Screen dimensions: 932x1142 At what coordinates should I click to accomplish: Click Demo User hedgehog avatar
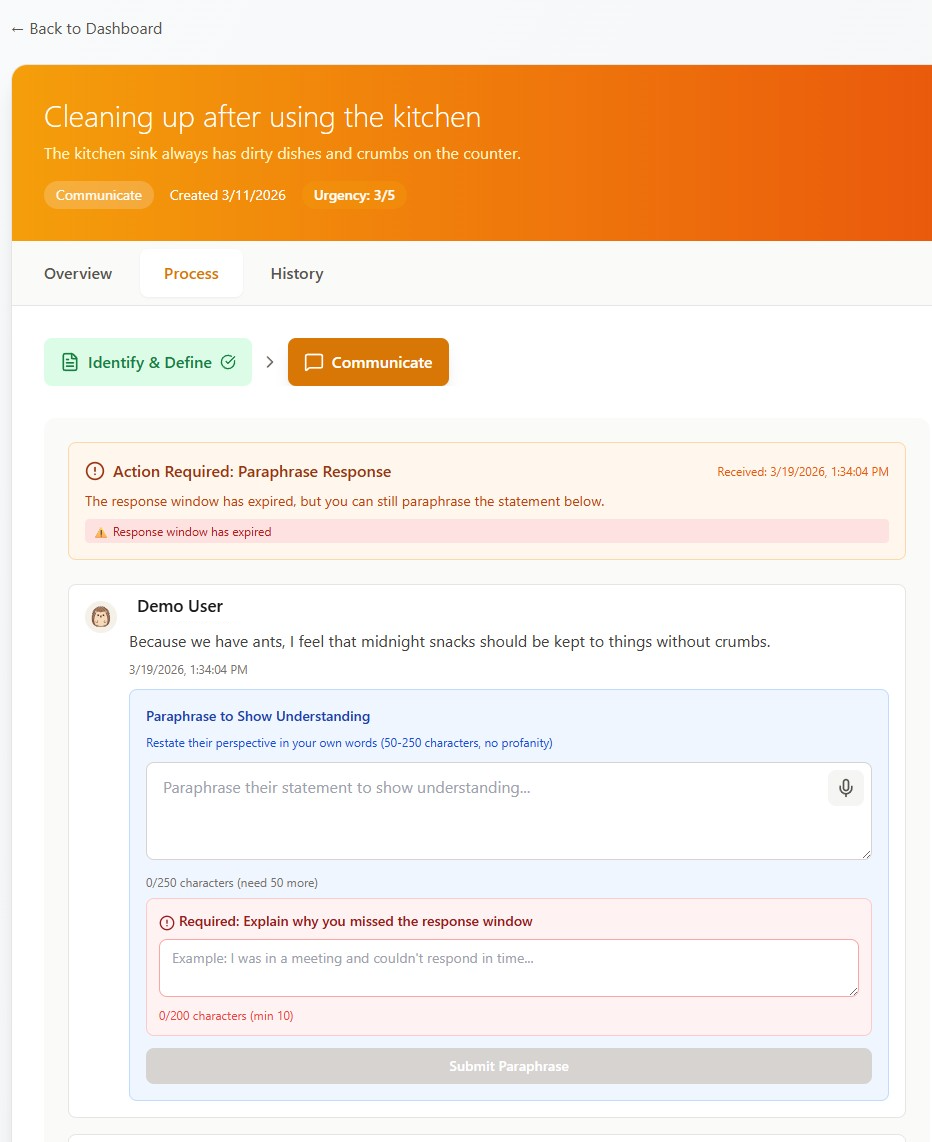[x=101, y=618]
